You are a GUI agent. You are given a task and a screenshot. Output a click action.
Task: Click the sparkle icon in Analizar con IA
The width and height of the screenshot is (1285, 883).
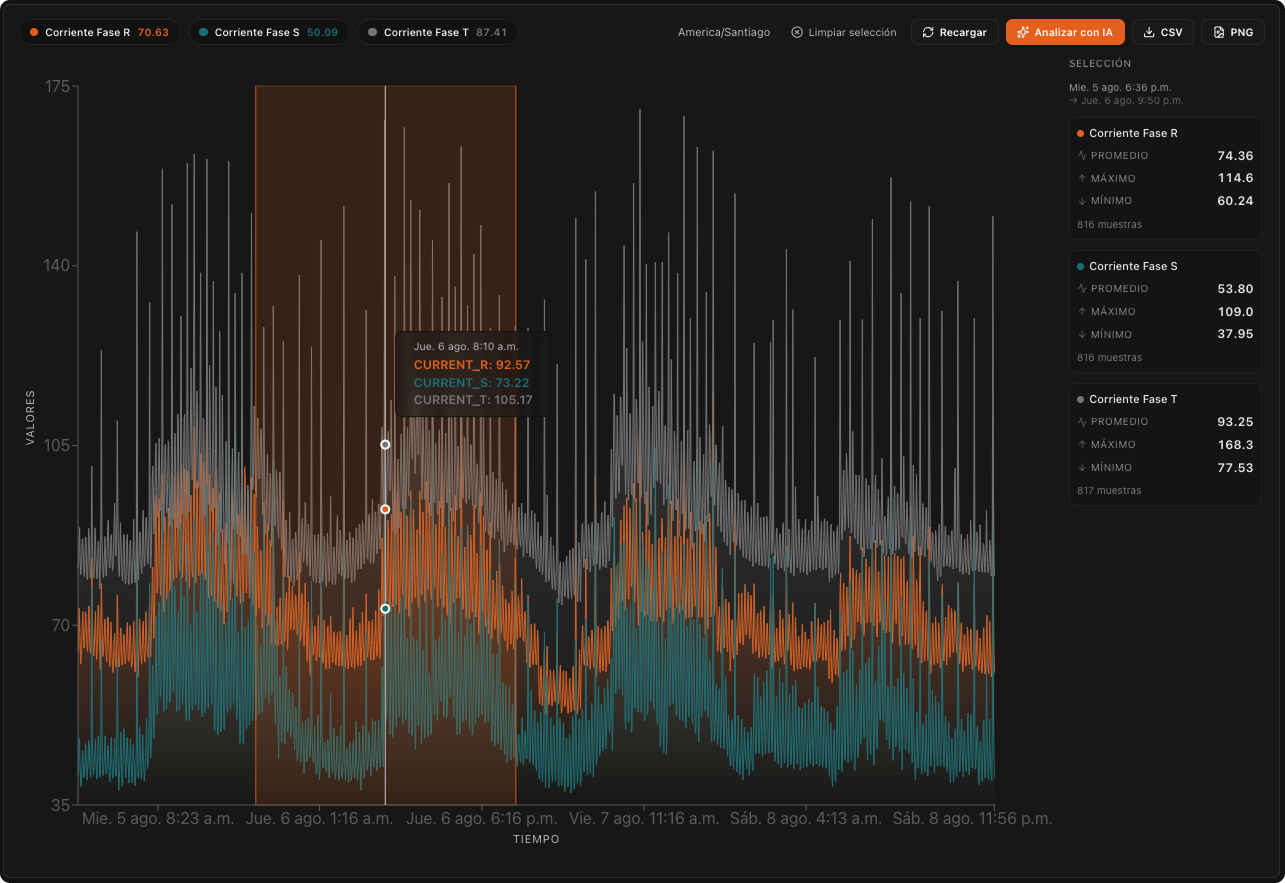(1022, 33)
